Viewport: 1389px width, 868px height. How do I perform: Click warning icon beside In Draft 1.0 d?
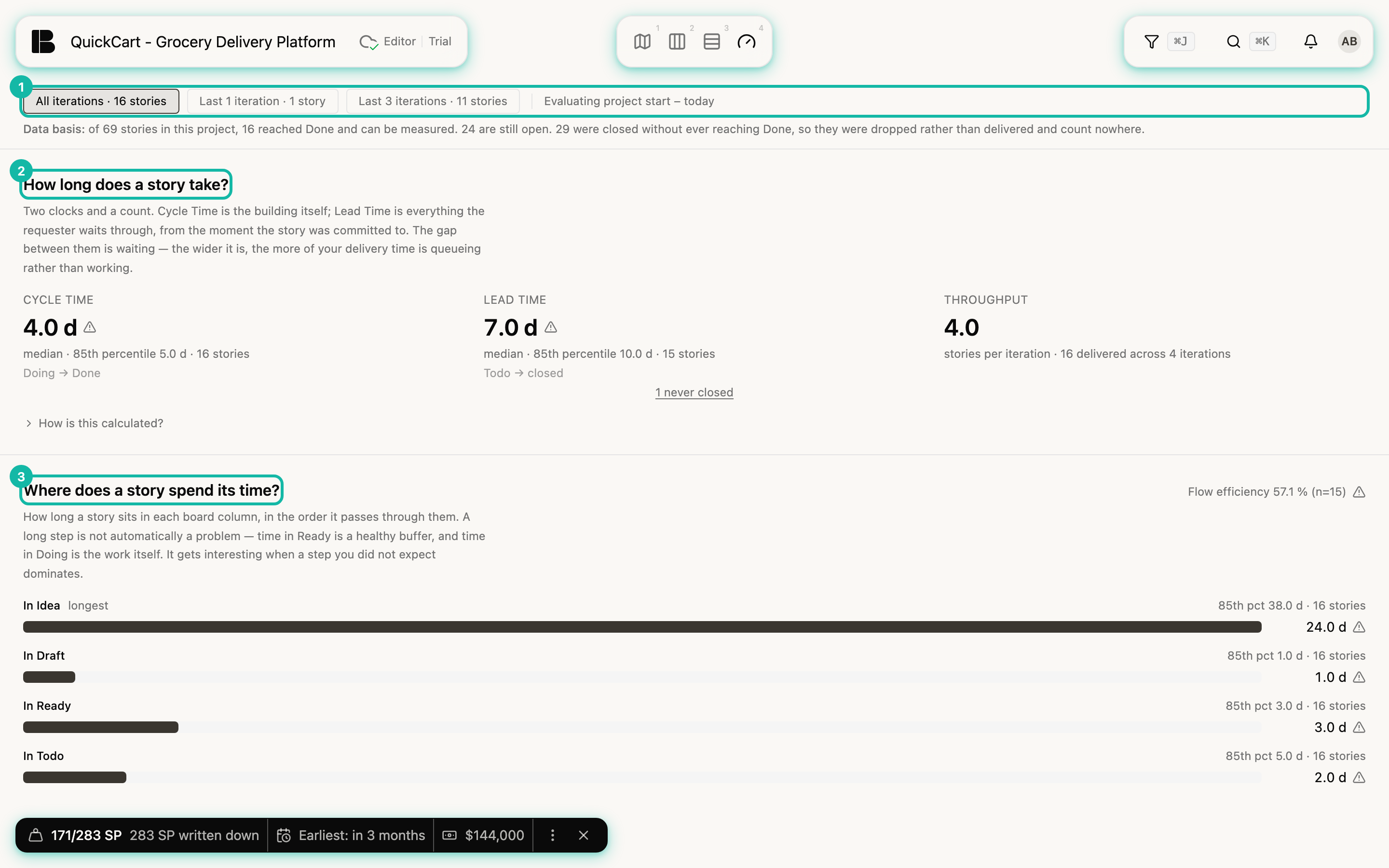click(x=1359, y=678)
